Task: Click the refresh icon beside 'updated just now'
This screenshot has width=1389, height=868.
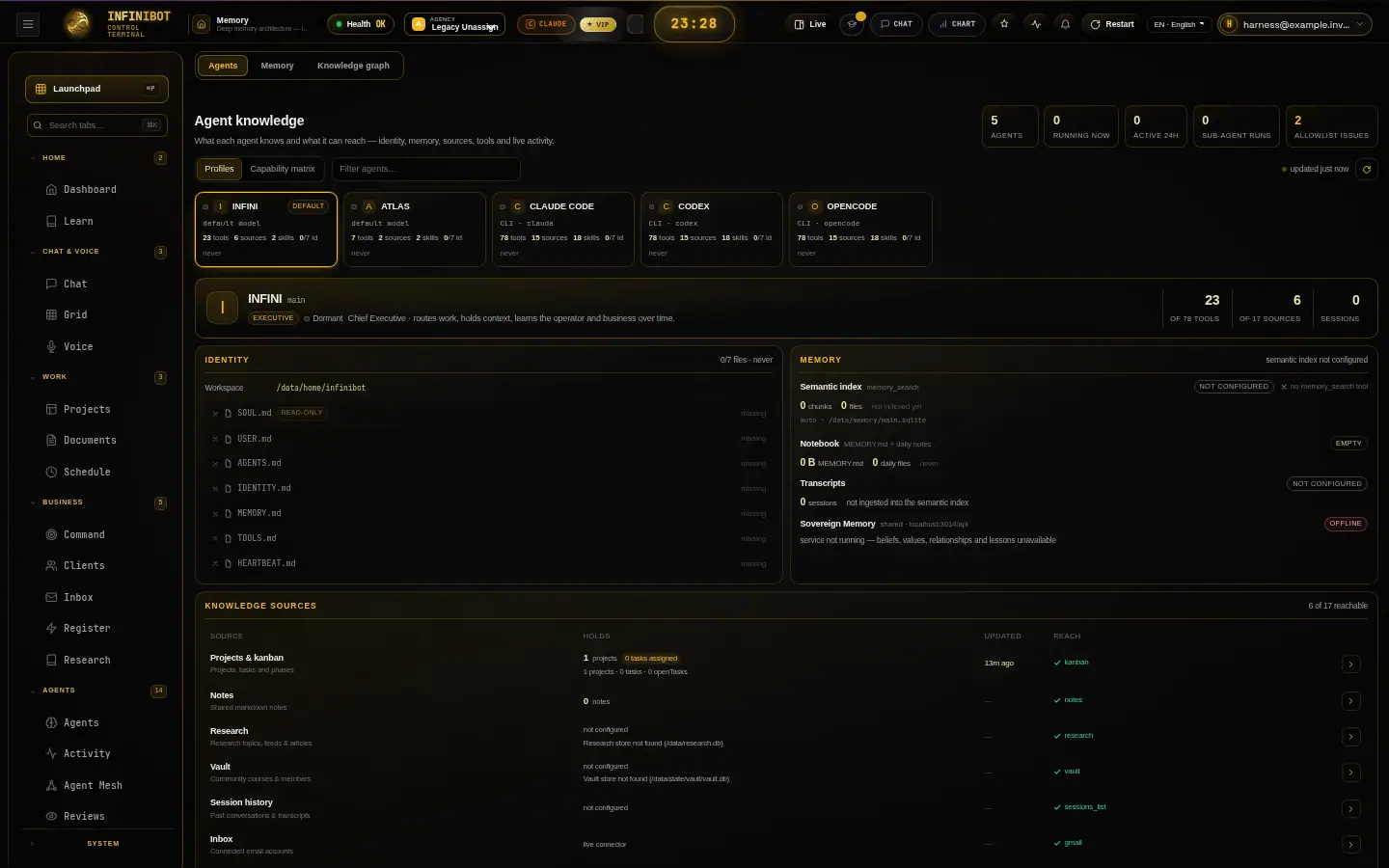Action: point(1366,169)
